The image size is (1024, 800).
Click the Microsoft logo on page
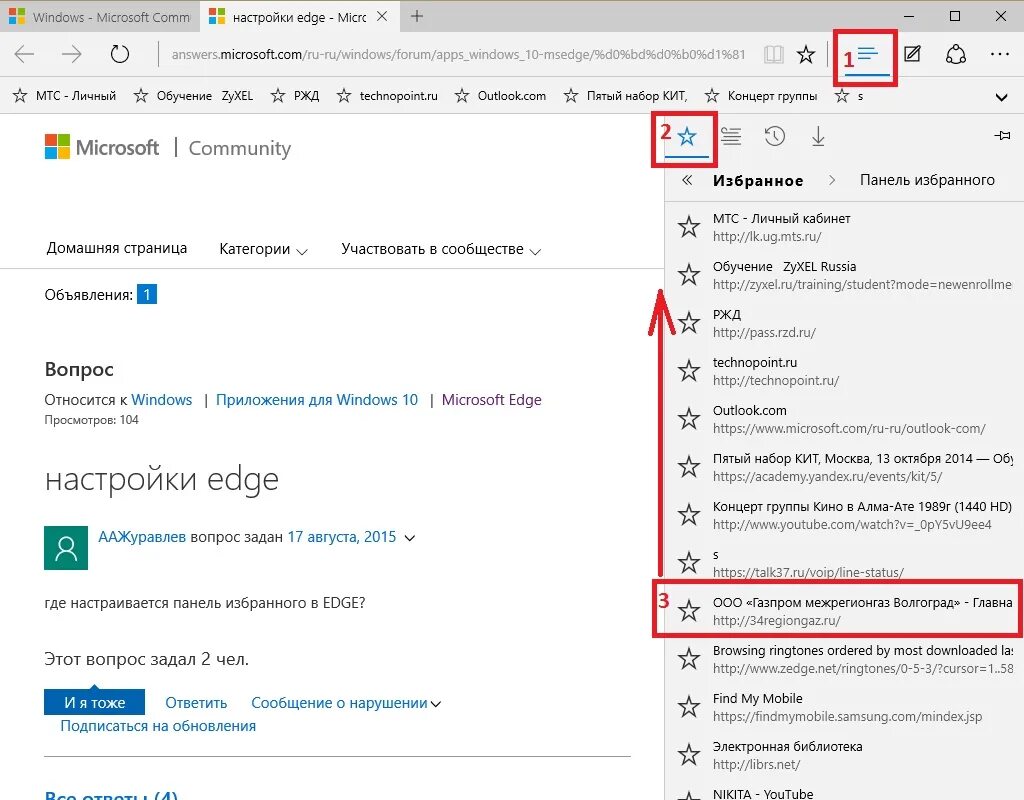102,147
